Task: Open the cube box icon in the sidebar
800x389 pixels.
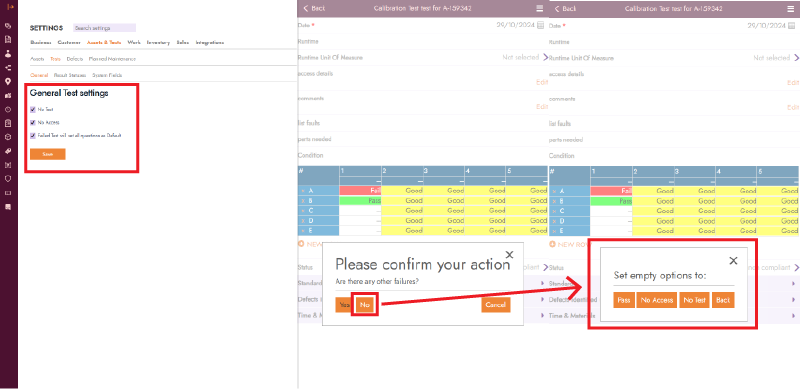Action: pyautogui.click(x=8, y=137)
